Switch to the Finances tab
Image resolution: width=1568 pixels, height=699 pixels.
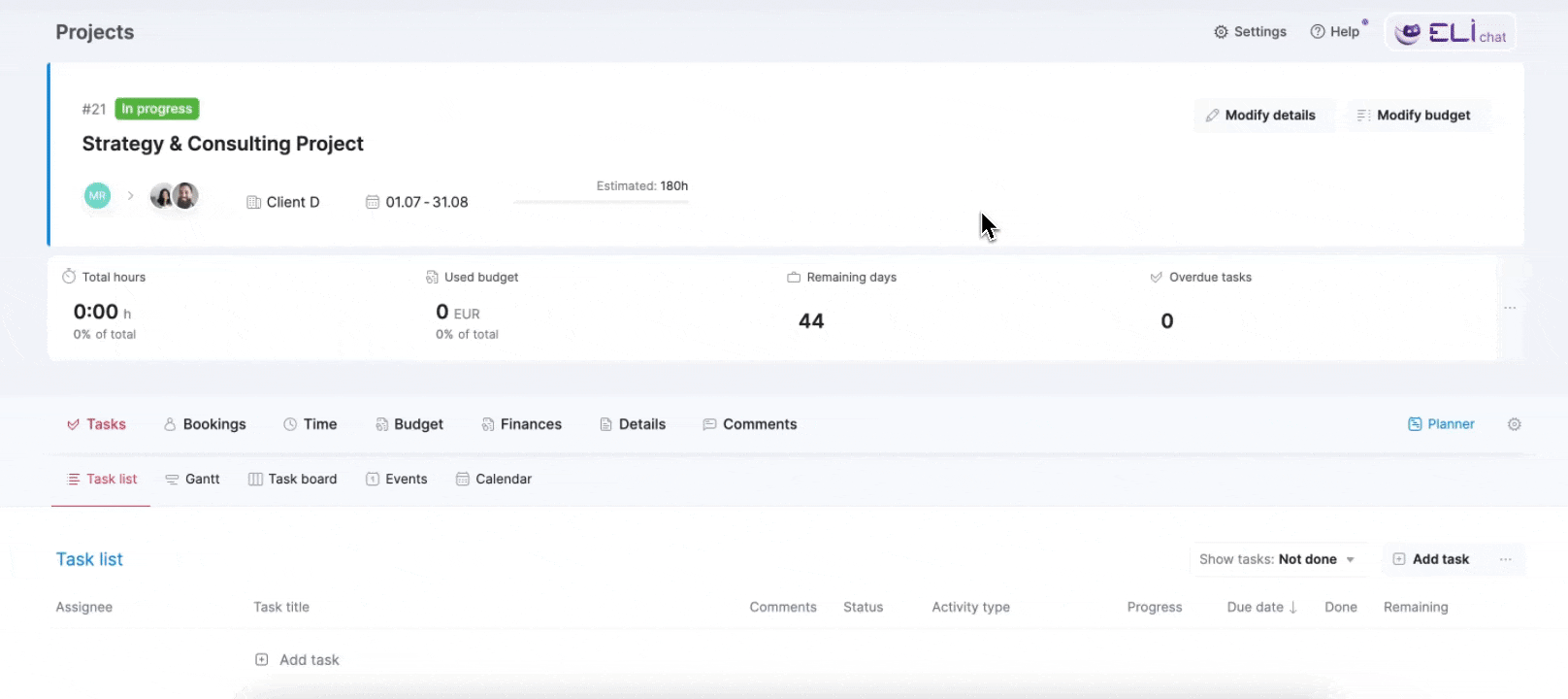pyautogui.click(x=522, y=424)
